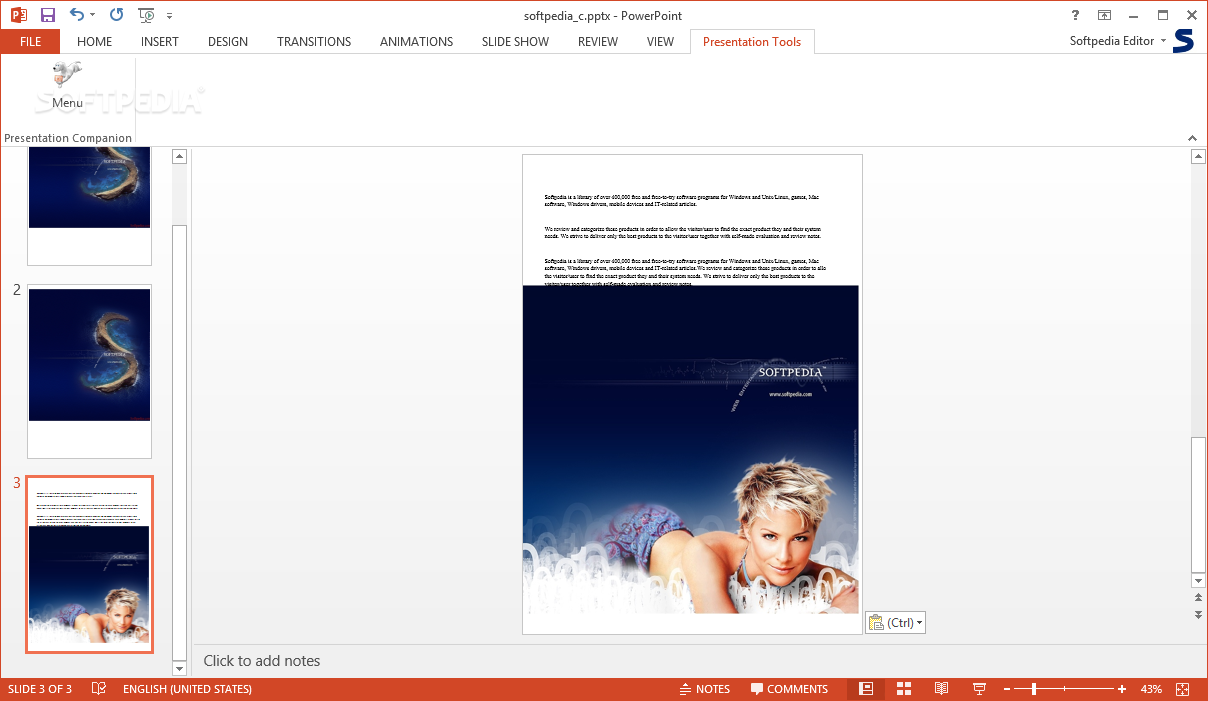
Task: Fit slide to current window
Action: [1183, 689]
